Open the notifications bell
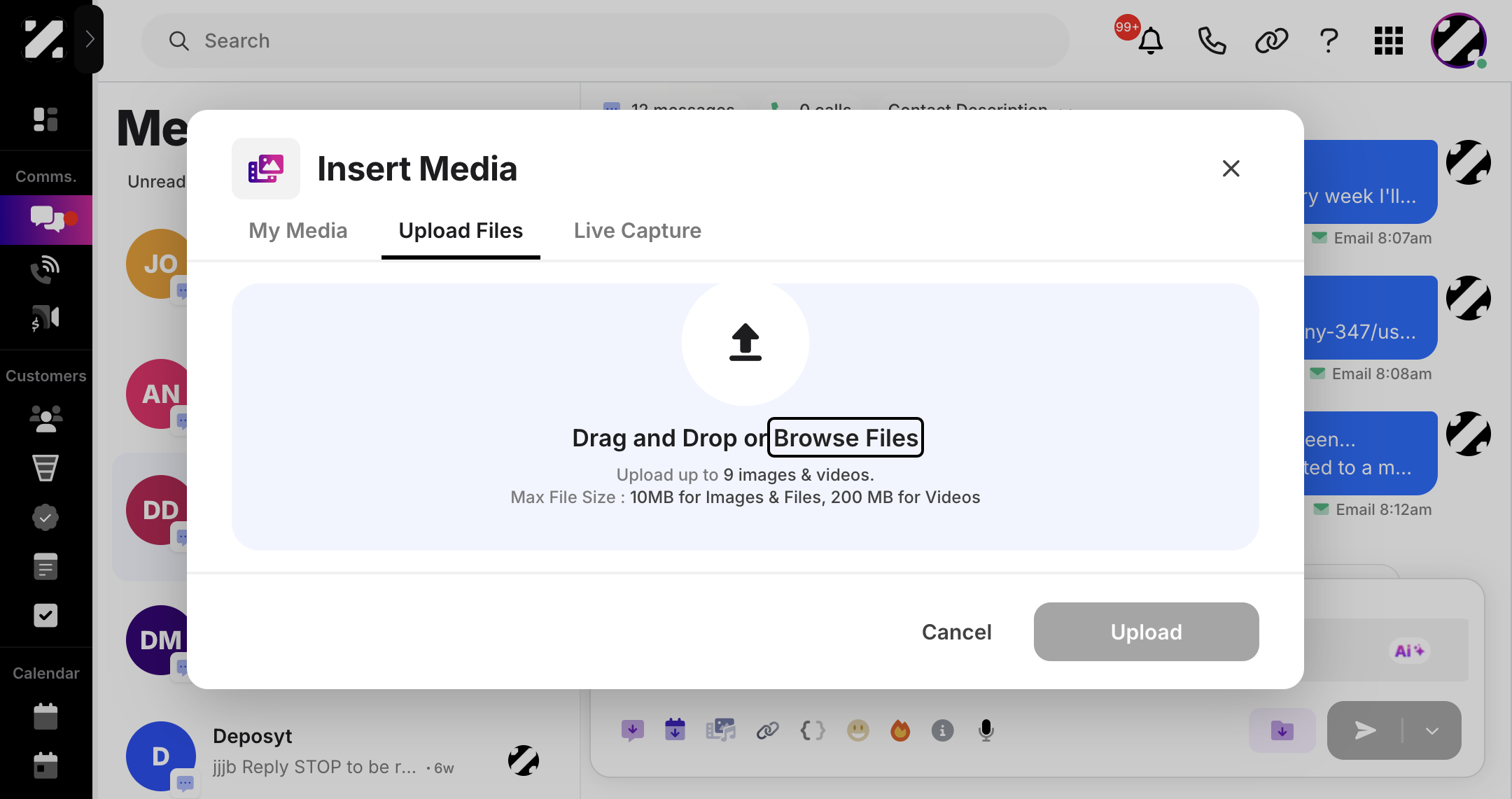 (x=1150, y=41)
